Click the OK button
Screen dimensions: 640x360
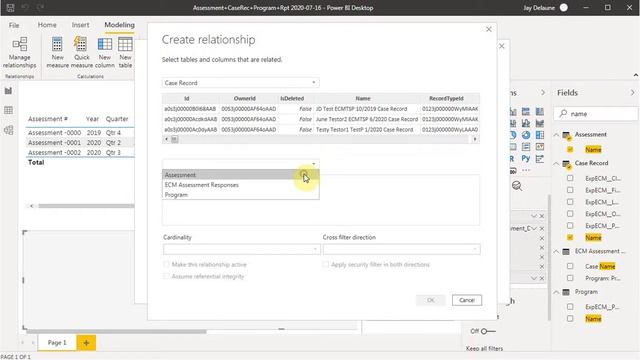point(431,300)
